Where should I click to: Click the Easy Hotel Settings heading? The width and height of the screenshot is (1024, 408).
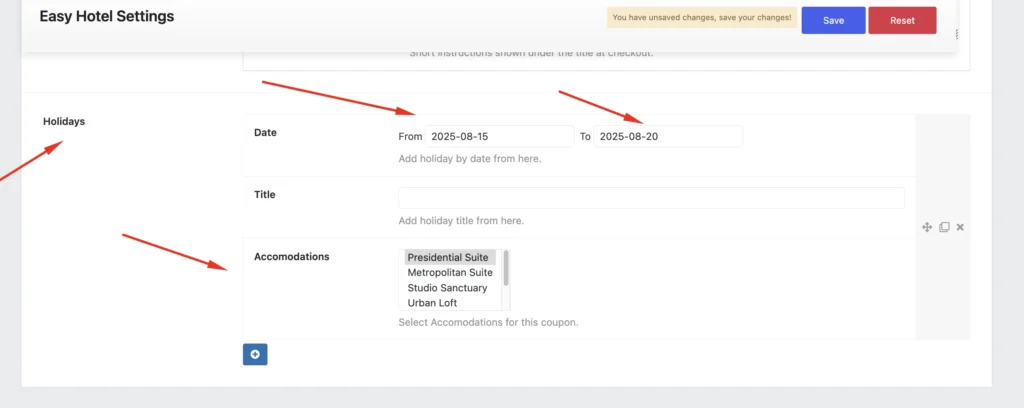point(107,17)
